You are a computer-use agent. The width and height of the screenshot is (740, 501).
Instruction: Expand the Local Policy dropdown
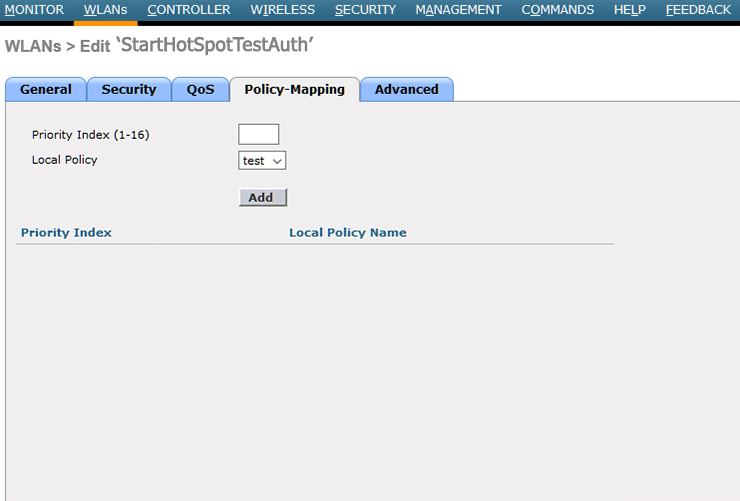tap(263, 160)
